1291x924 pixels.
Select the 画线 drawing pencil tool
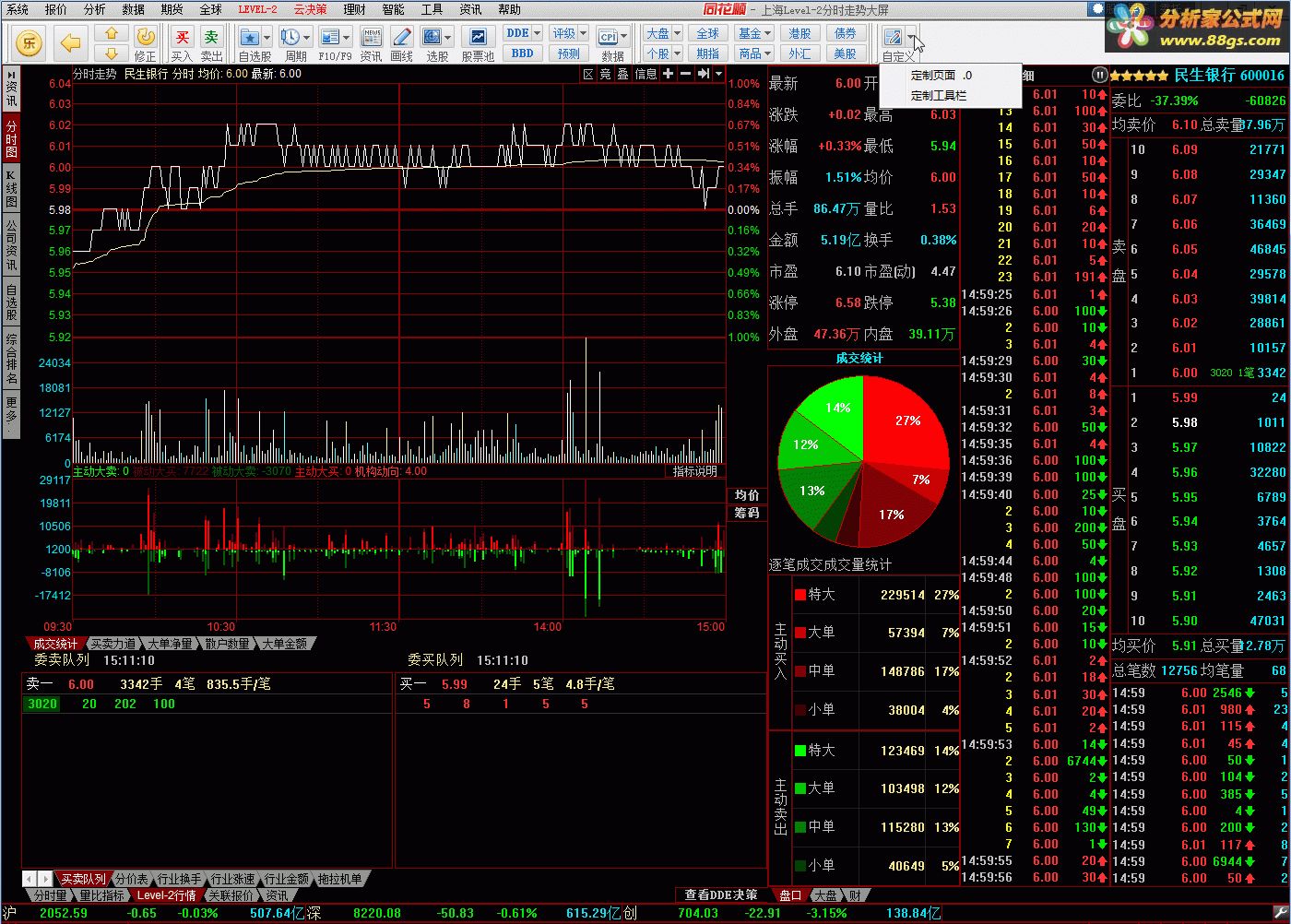[x=402, y=37]
